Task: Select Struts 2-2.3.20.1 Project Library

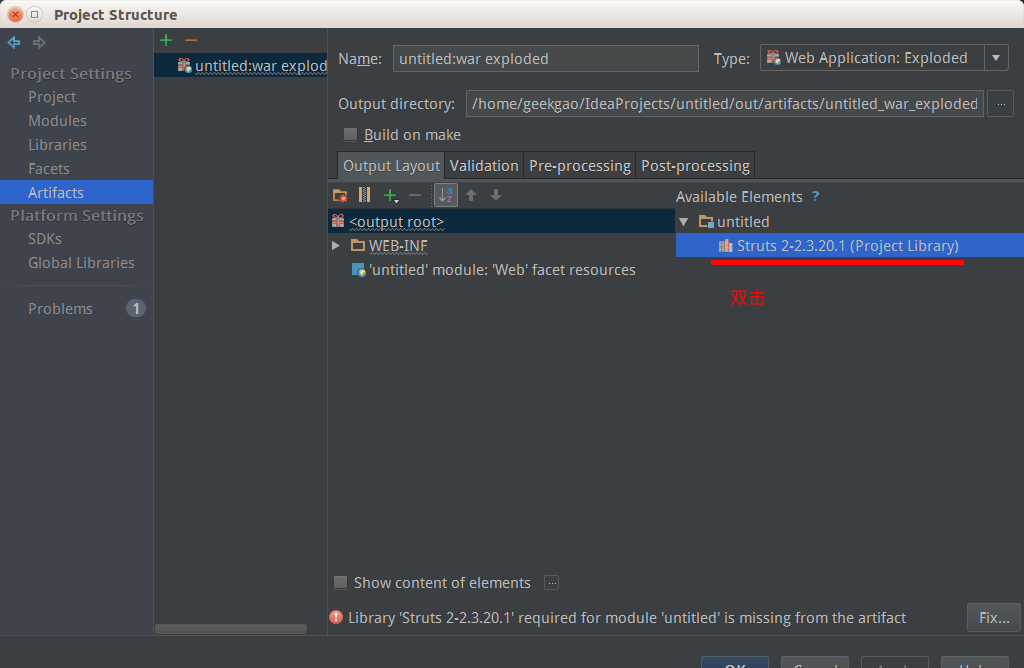Action: 850,246
